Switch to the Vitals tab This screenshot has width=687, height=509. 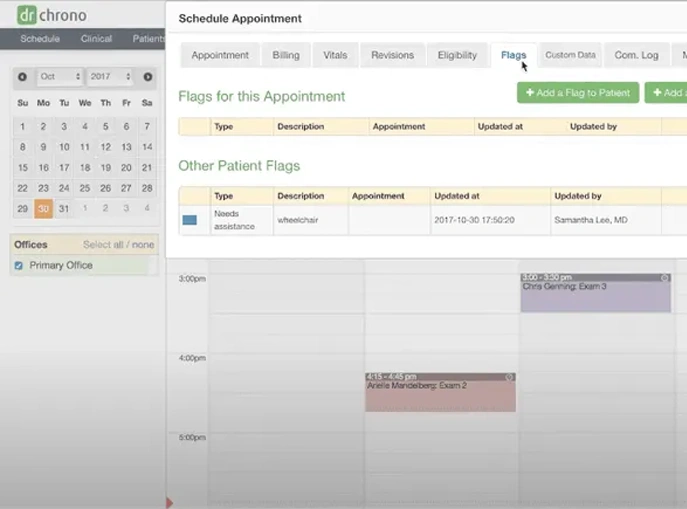tap(335, 55)
